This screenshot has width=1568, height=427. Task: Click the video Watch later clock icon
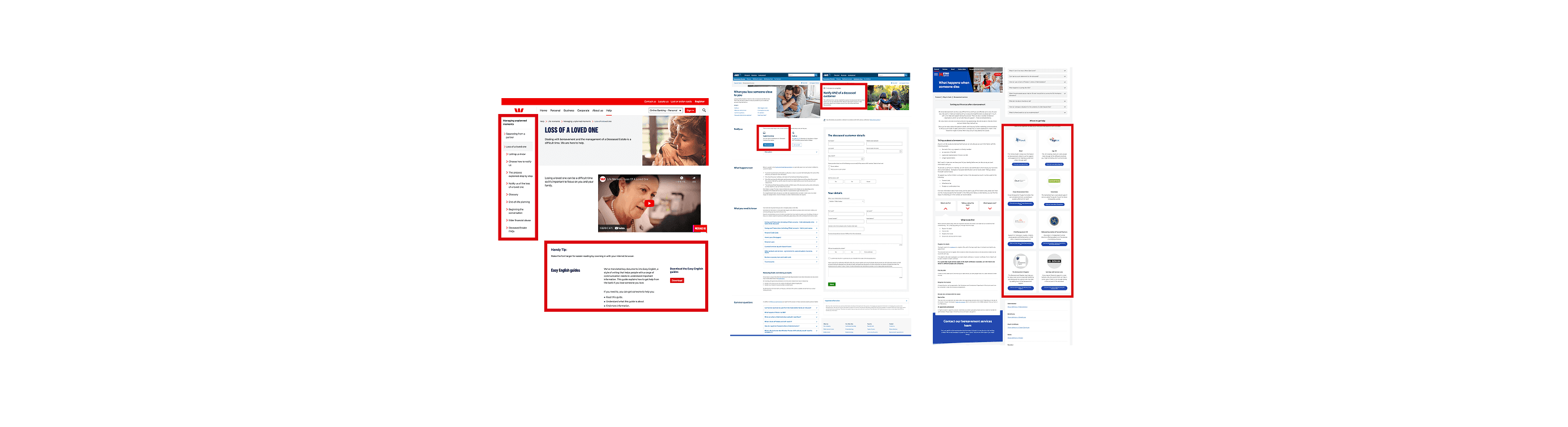coord(681,179)
